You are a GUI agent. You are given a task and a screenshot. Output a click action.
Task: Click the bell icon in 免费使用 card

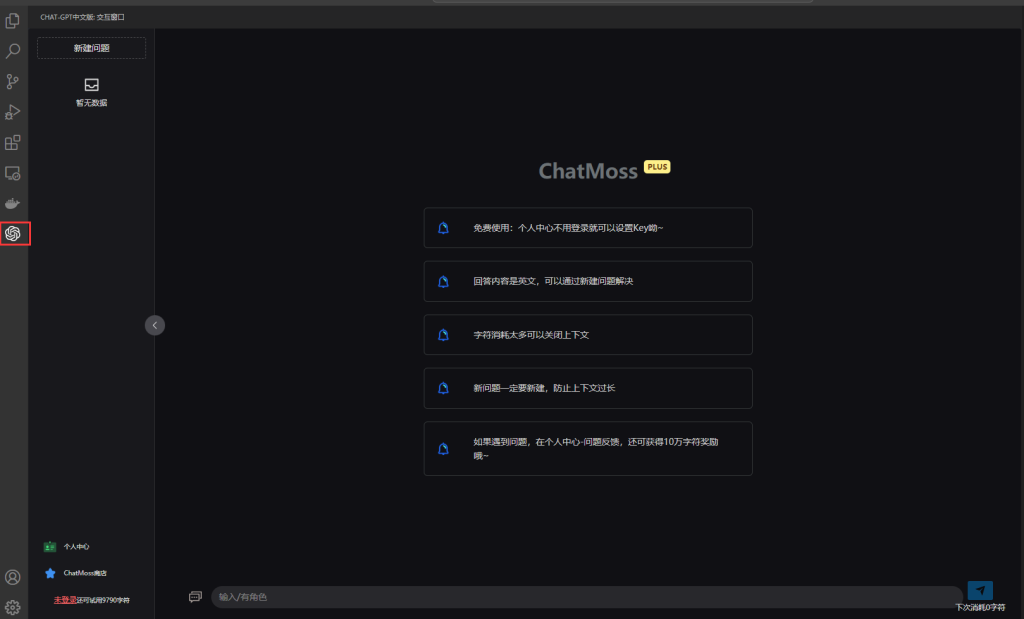click(443, 228)
